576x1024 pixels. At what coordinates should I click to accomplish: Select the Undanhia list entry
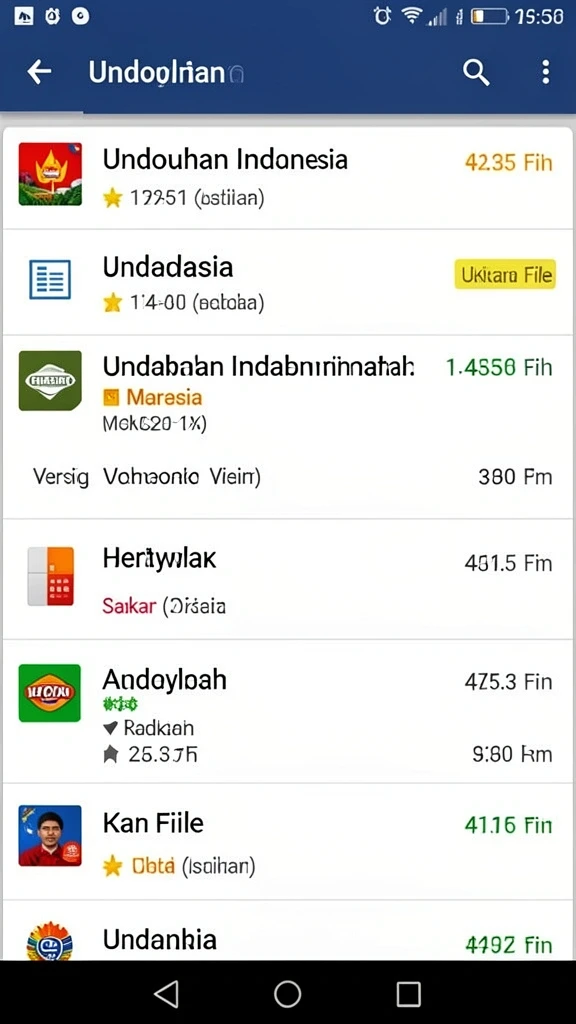click(x=288, y=931)
